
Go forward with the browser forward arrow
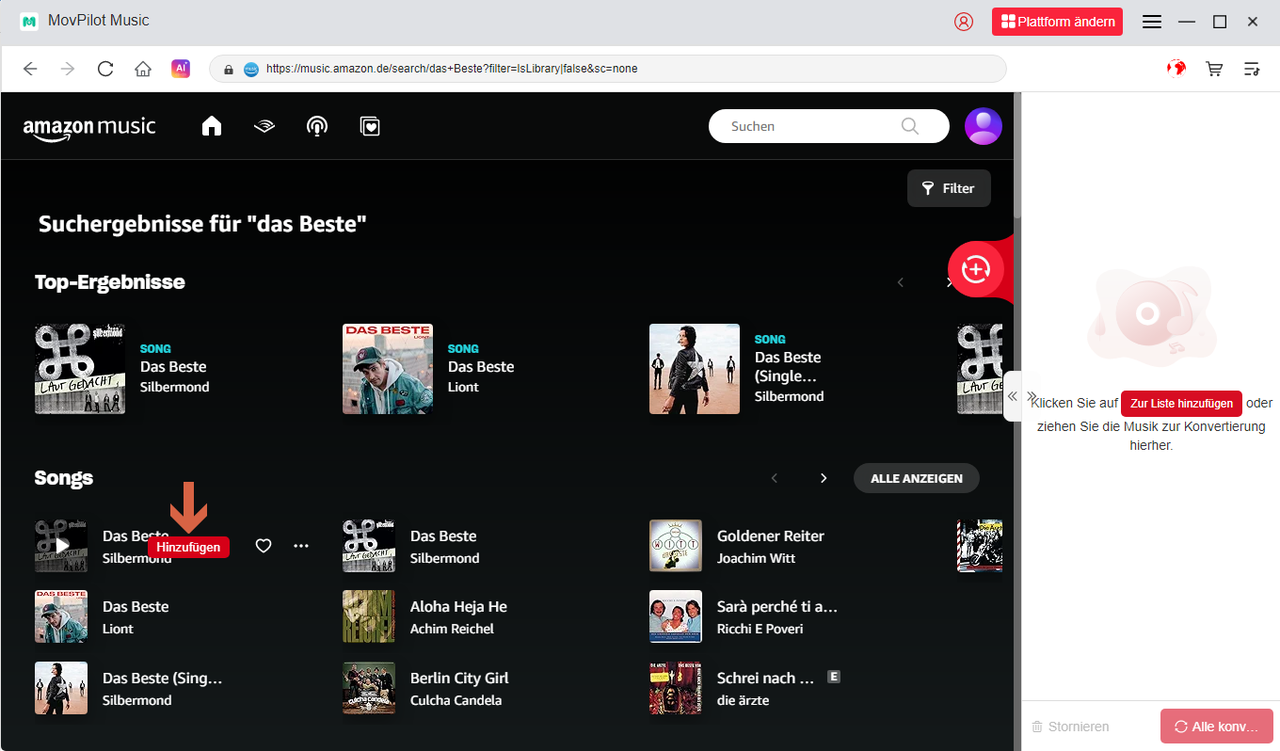[67, 69]
